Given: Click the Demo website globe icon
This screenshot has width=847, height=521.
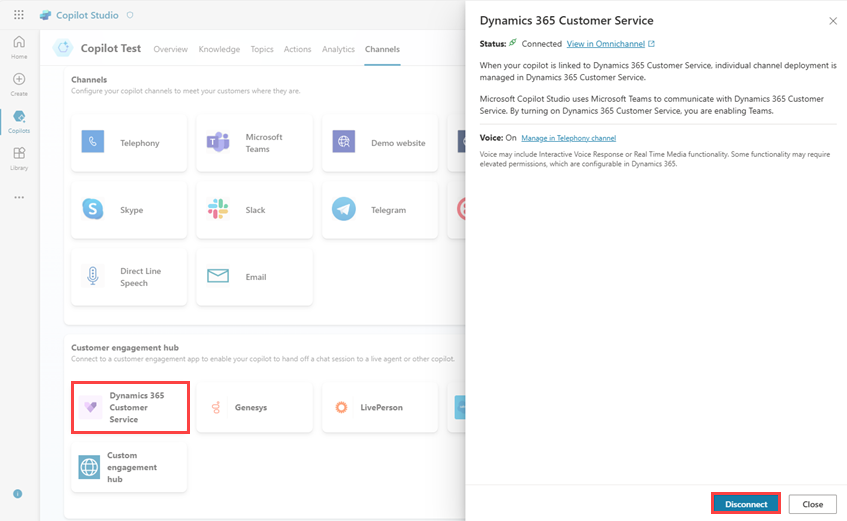Looking at the screenshot, I should tap(344, 142).
